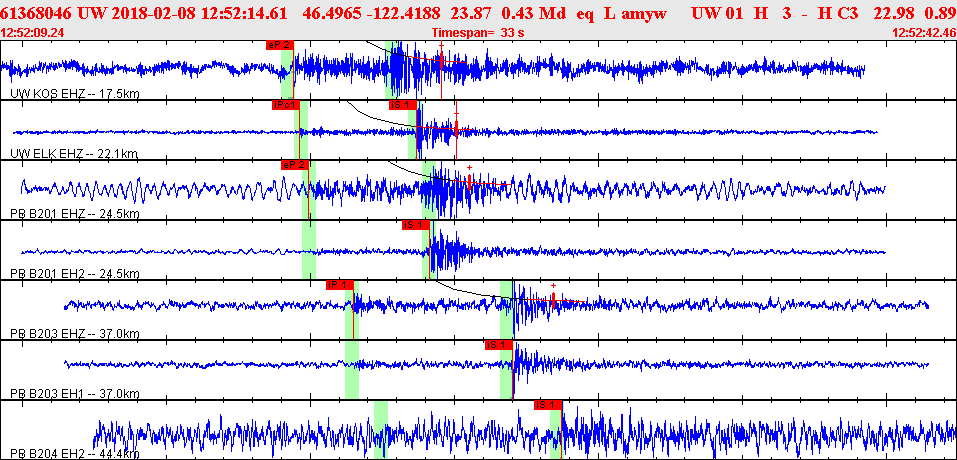957x460 pixels.
Task: Click the longitude value -122.4188
Action: (x=403, y=13)
